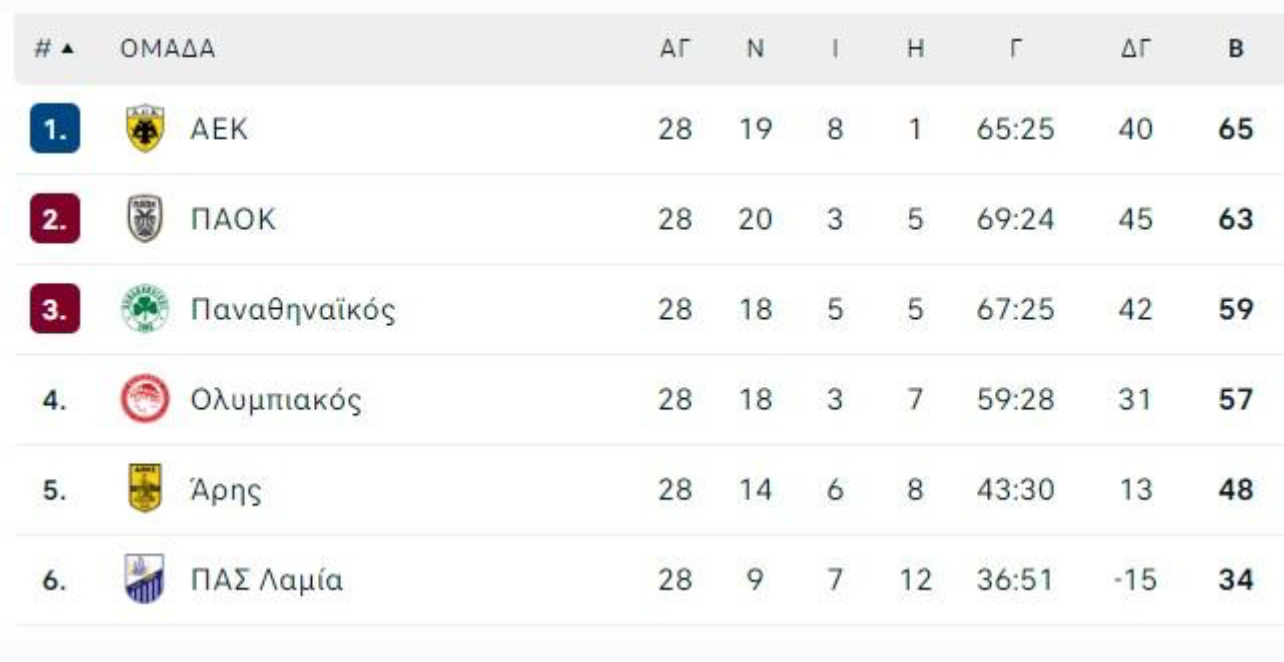
Task: Click the blue position 1 badge
Action: coord(55,131)
